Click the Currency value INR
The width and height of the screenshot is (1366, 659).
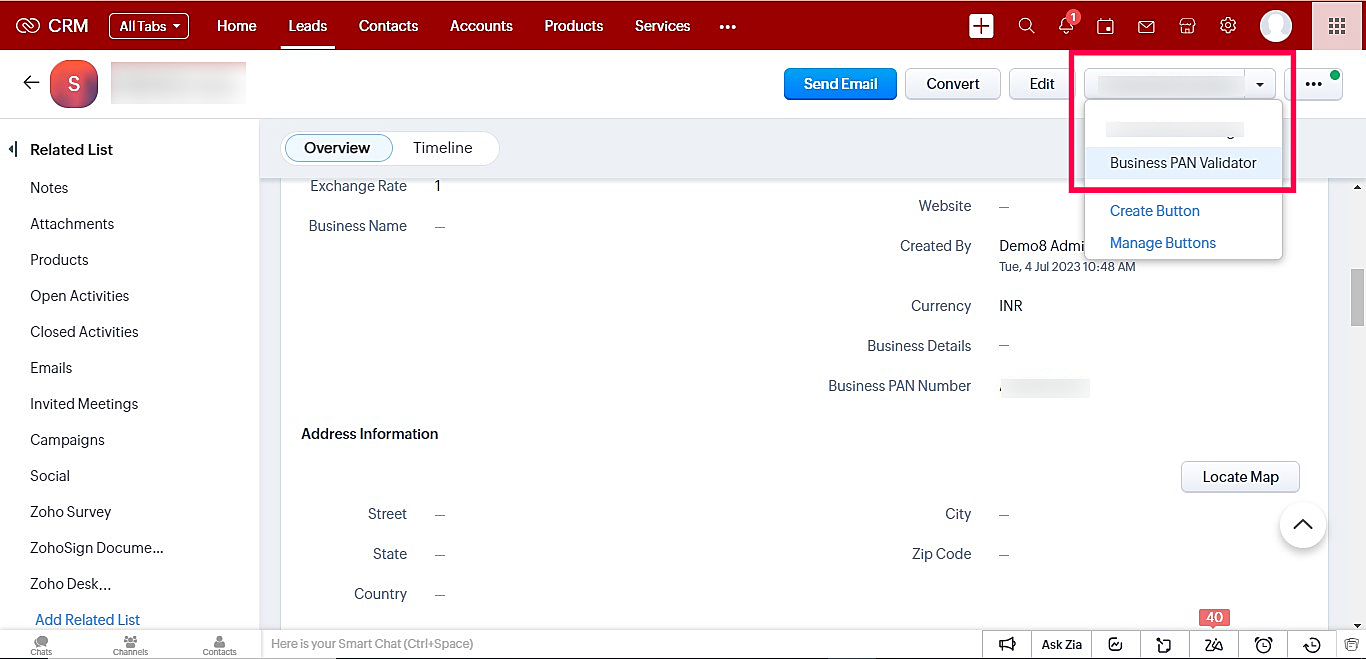pos(1011,306)
